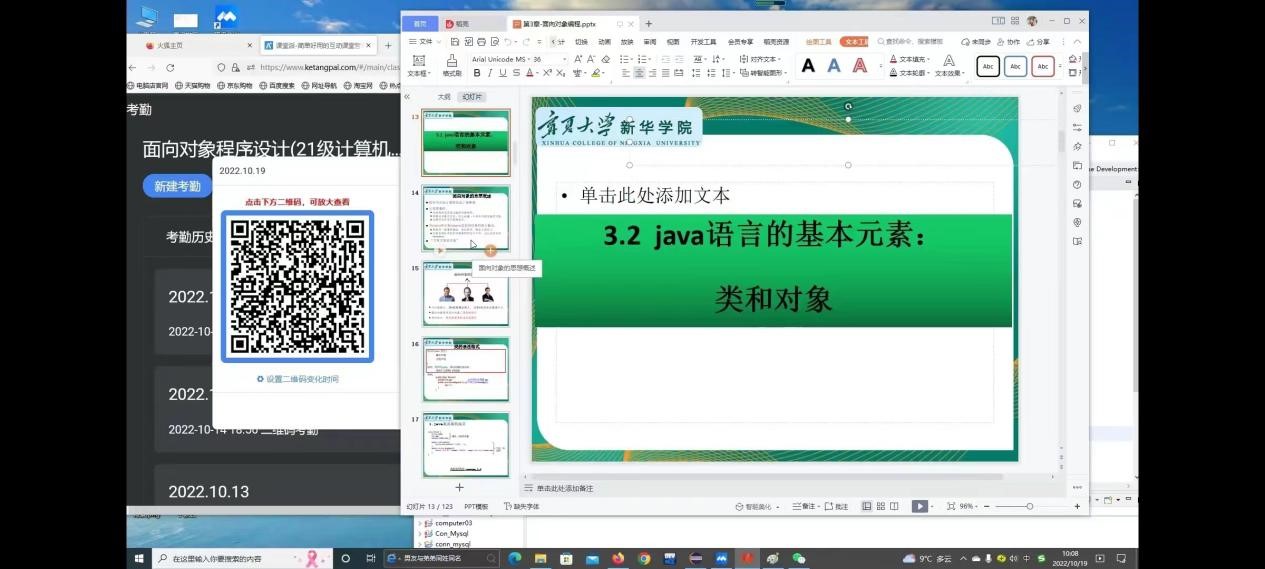This screenshot has height=569, width=1265.
Task: Click the zoom in plus button
Action: pyautogui.click(x=1076, y=507)
